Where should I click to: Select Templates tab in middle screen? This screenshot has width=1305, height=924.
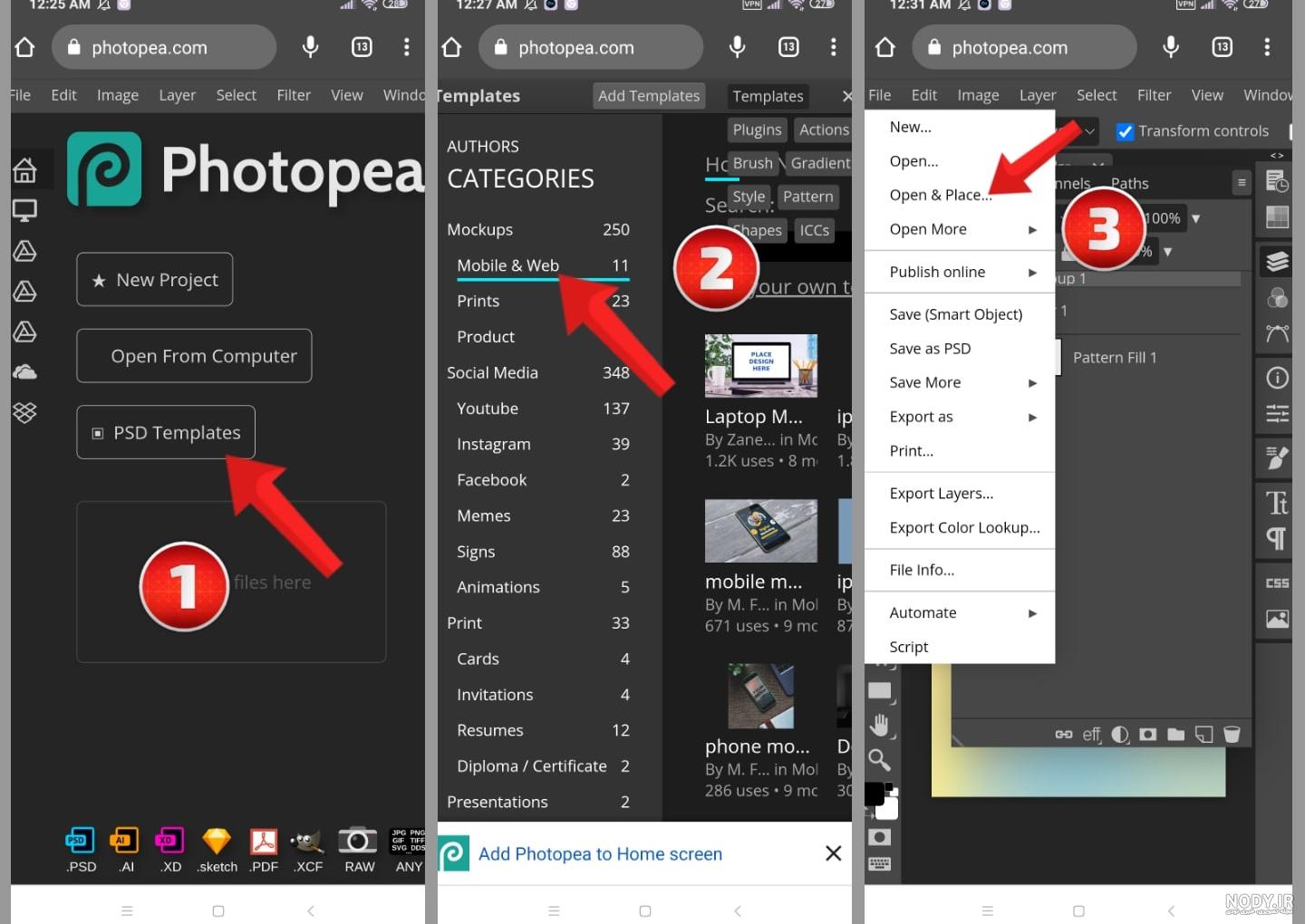tap(768, 96)
